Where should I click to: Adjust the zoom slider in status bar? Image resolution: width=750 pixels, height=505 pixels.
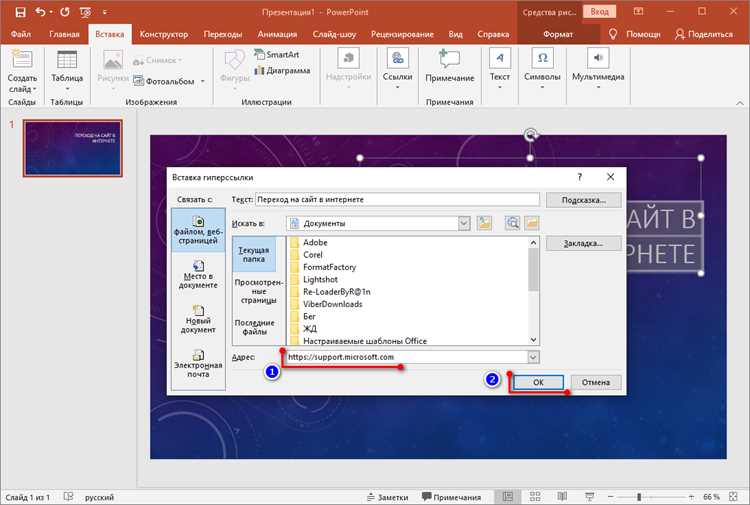click(x=639, y=497)
